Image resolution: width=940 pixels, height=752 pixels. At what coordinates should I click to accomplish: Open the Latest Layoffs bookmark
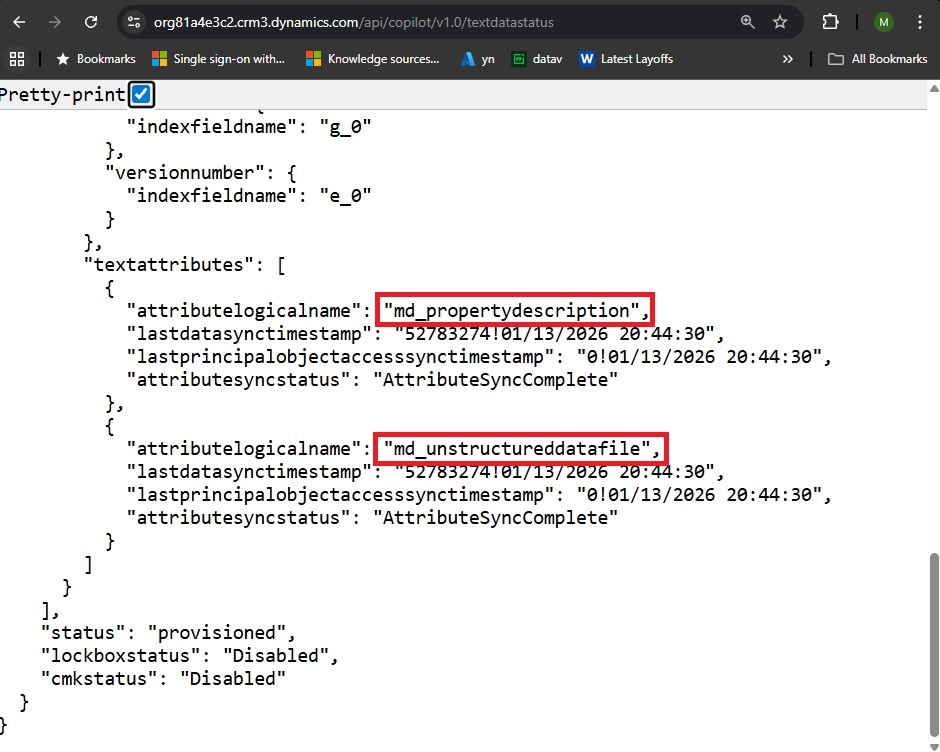(x=626, y=59)
